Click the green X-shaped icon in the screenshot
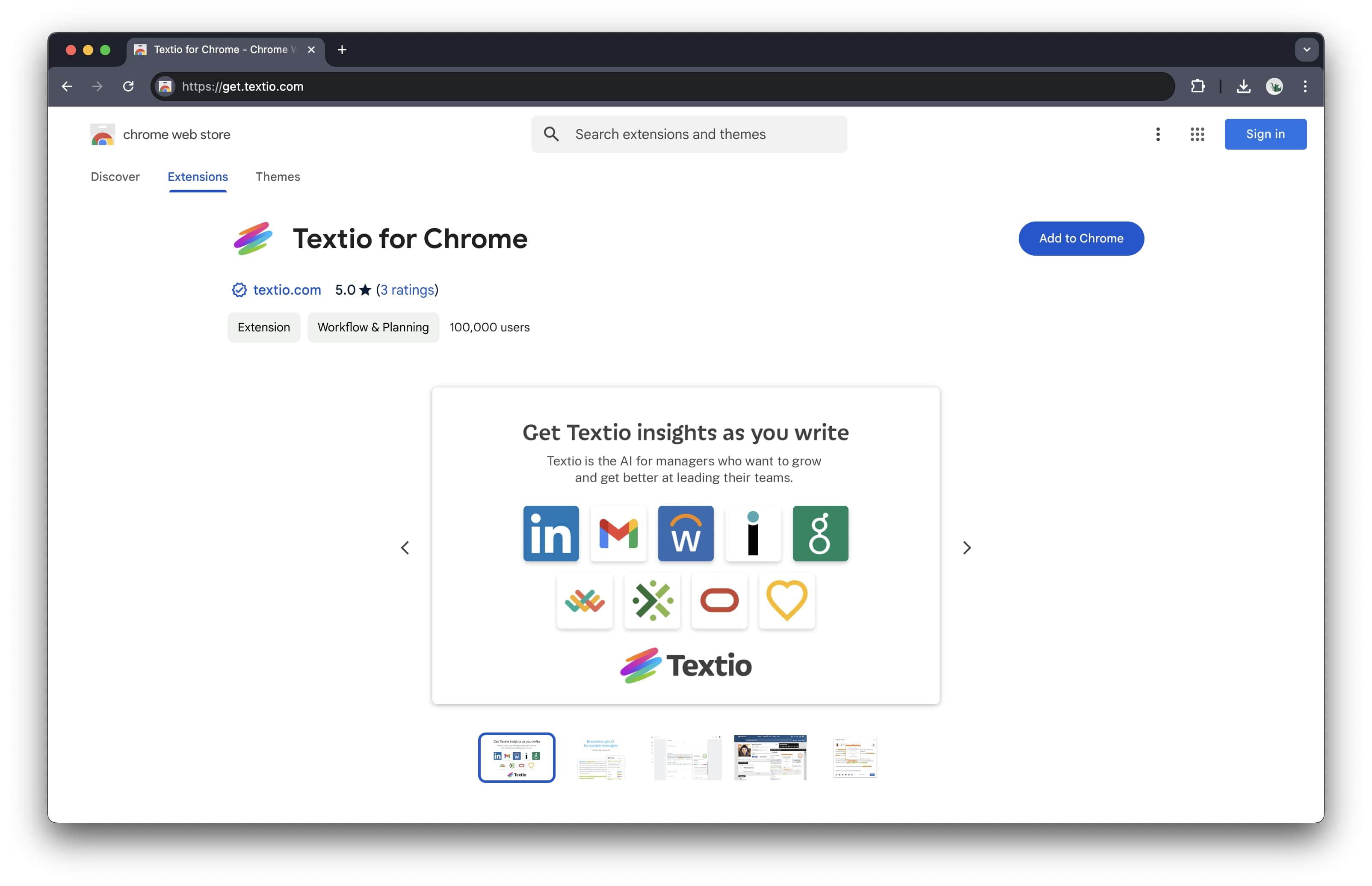The width and height of the screenshot is (1372, 886). point(652,601)
